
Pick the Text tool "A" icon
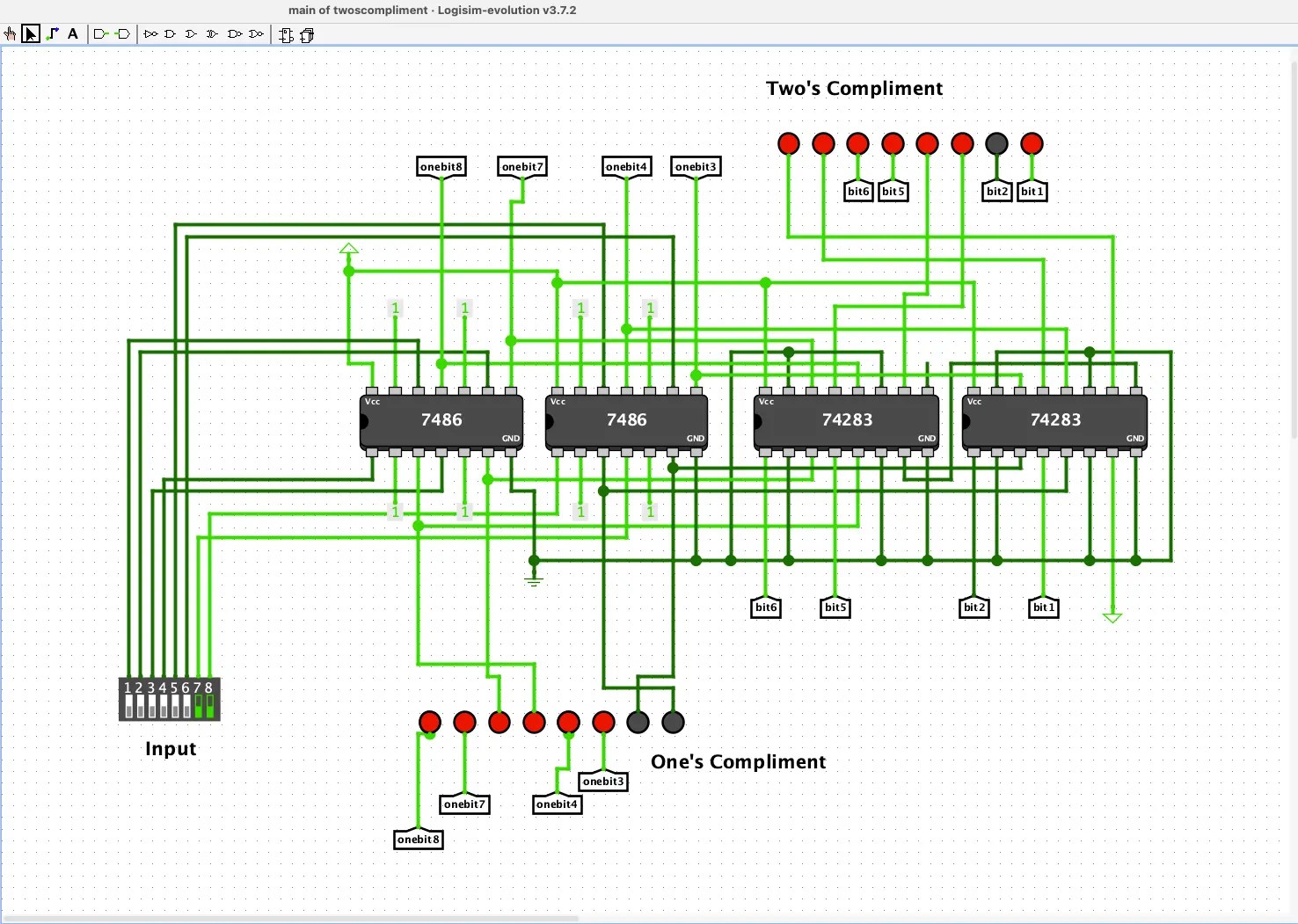[73, 34]
